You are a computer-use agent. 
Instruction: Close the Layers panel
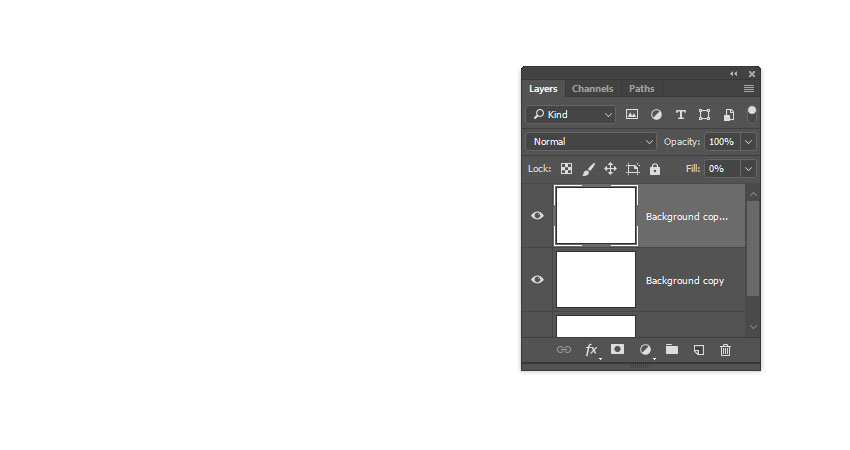752,74
